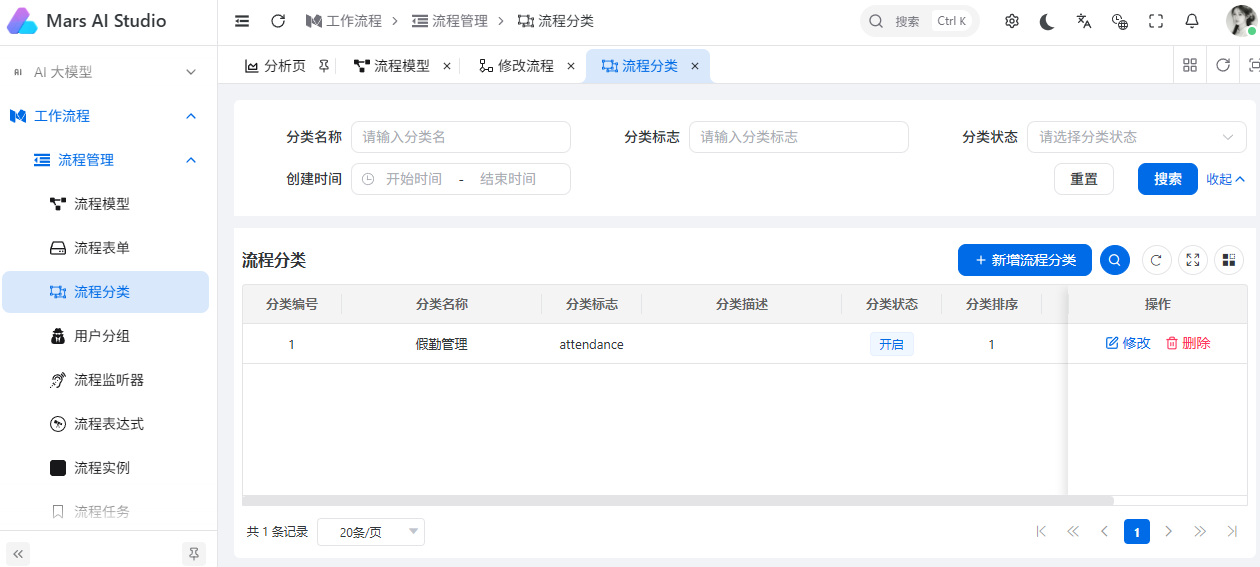Click the 搜索 button

1168,179
